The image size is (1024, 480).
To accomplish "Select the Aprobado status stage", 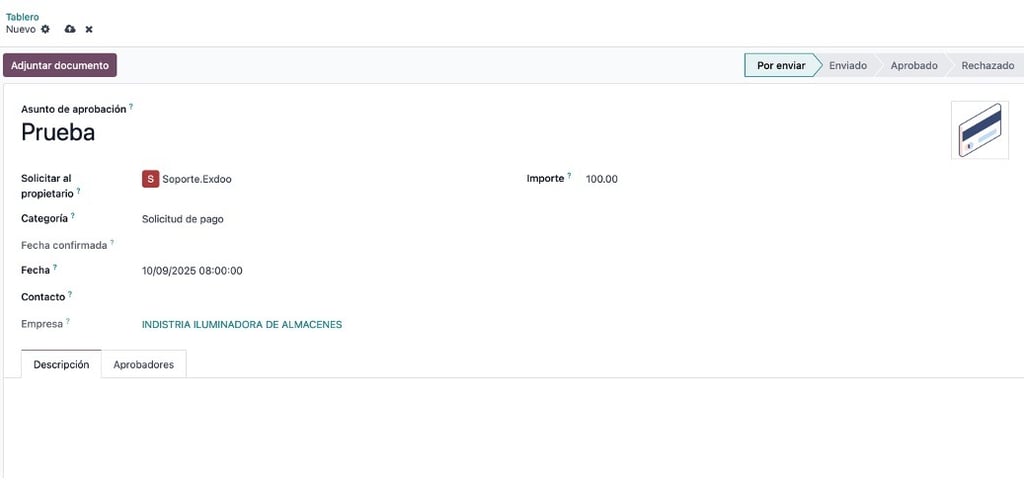I will 914,65.
